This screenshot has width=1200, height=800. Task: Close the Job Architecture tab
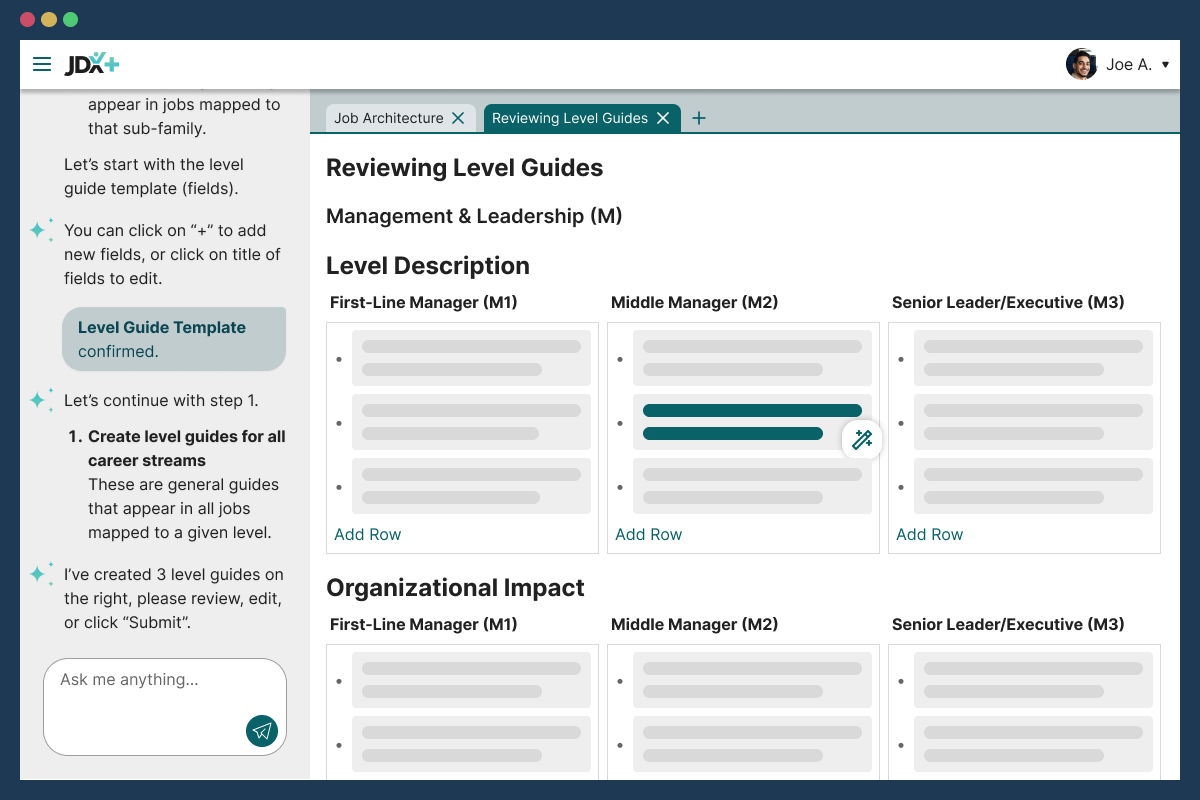pos(458,118)
